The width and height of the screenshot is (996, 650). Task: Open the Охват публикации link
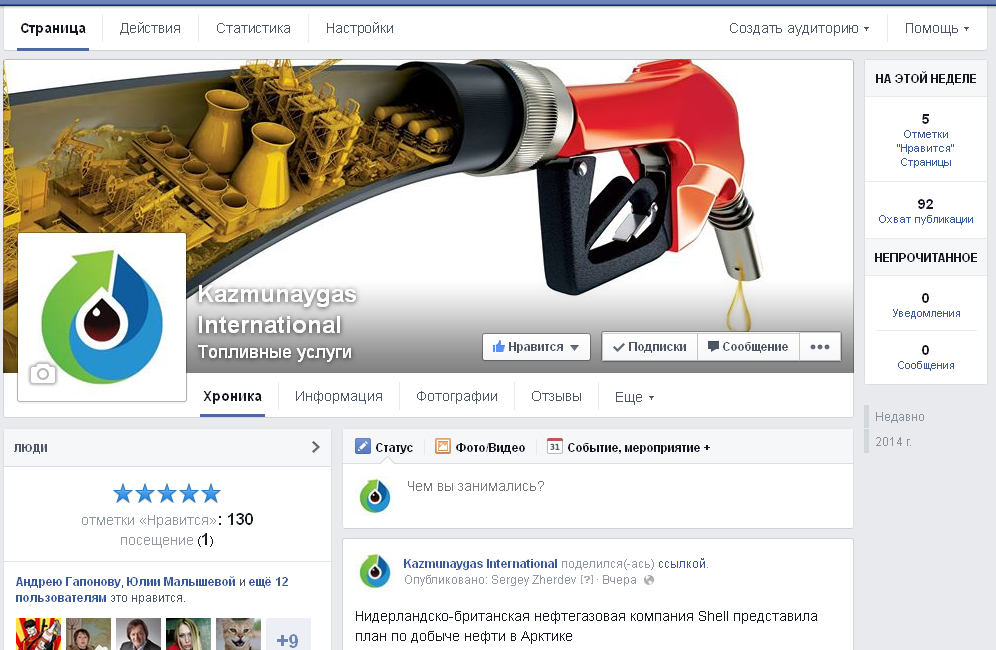coord(925,219)
